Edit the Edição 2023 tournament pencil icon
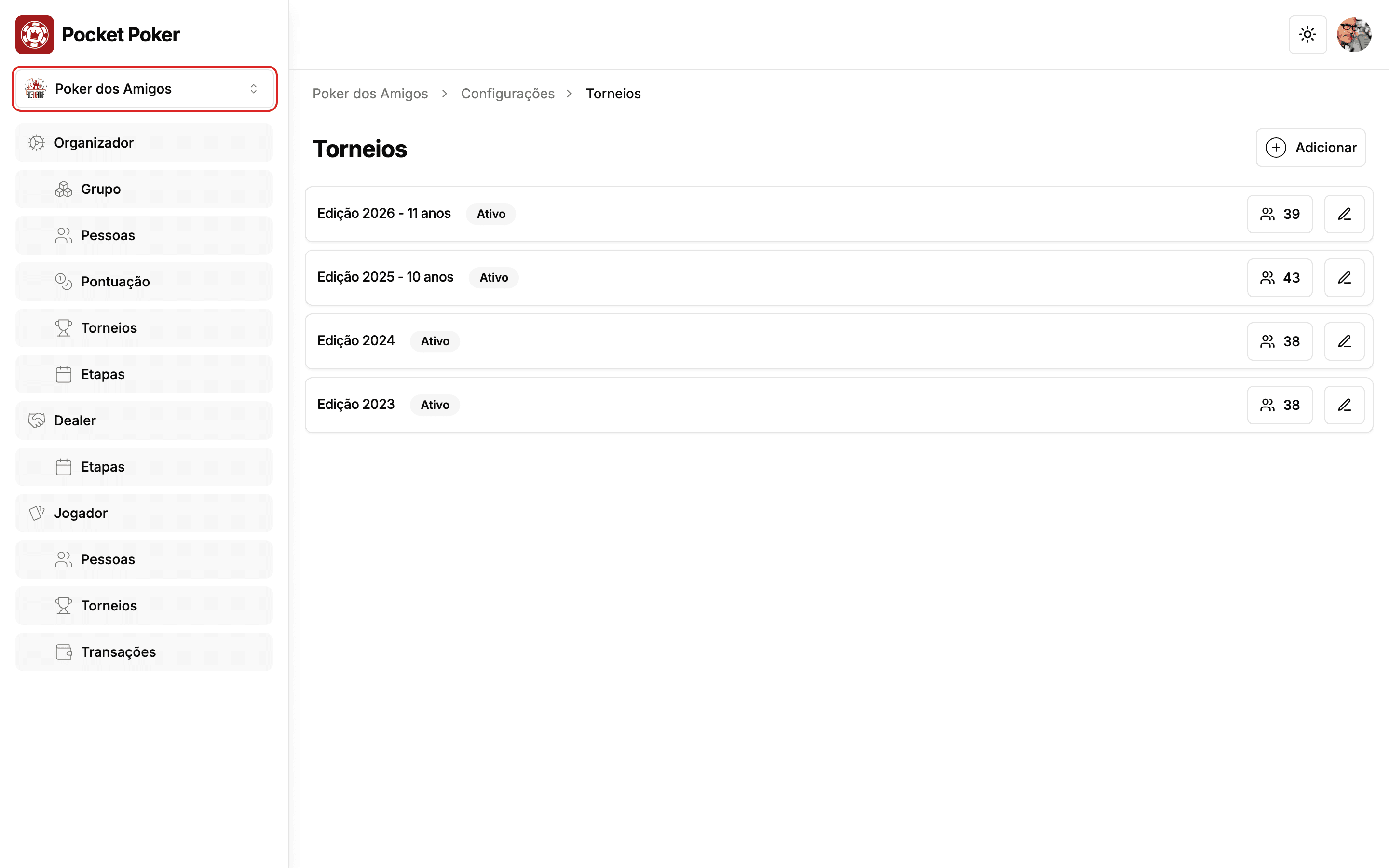The image size is (1389, 868). pos(1344,405)
